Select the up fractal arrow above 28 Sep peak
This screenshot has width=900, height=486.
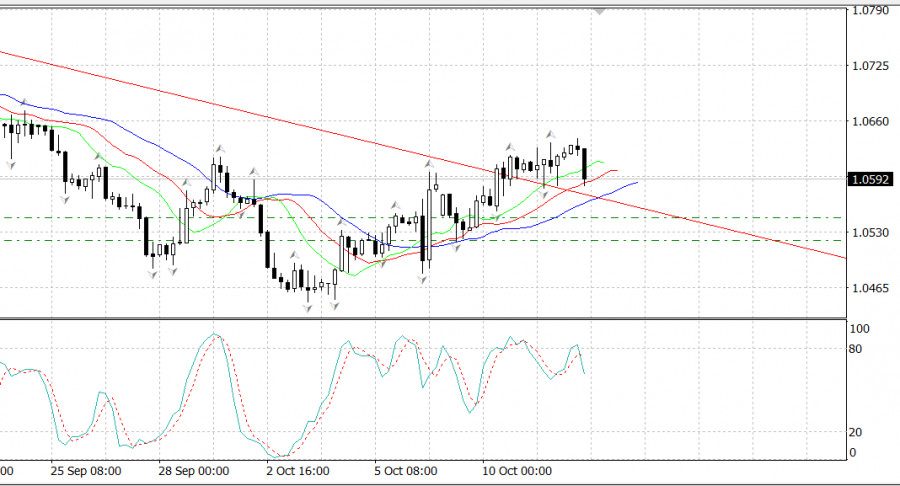click(220, 149)
